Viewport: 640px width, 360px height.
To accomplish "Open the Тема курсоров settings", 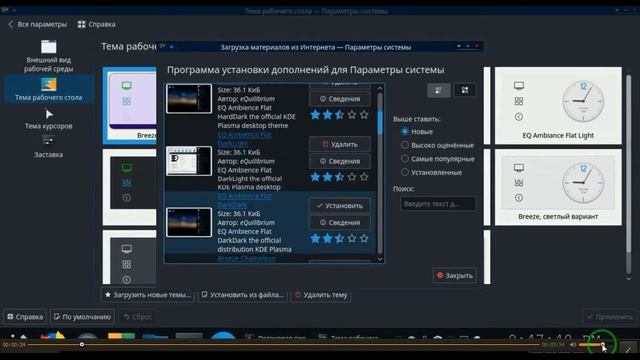I will (x=49, y=119).
